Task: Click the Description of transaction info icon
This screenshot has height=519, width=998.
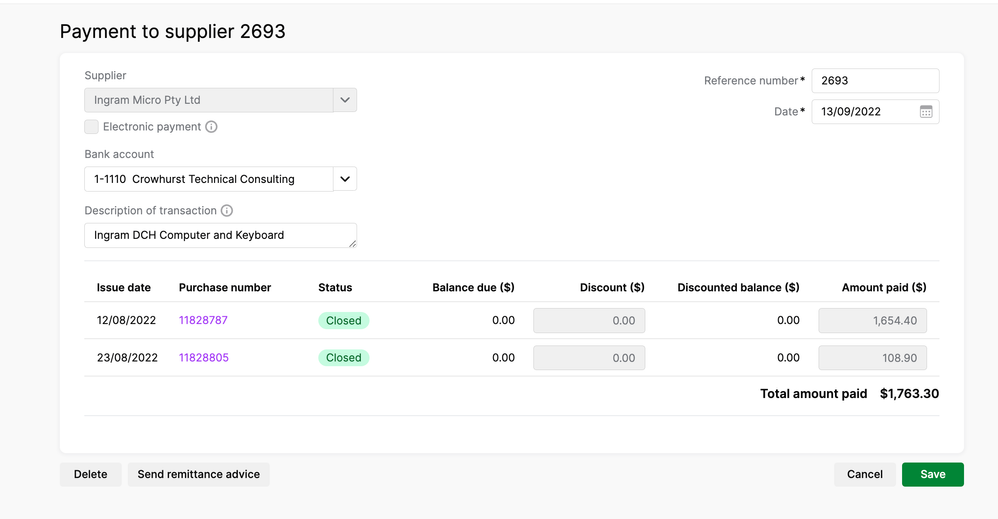Action: [227, 211]
